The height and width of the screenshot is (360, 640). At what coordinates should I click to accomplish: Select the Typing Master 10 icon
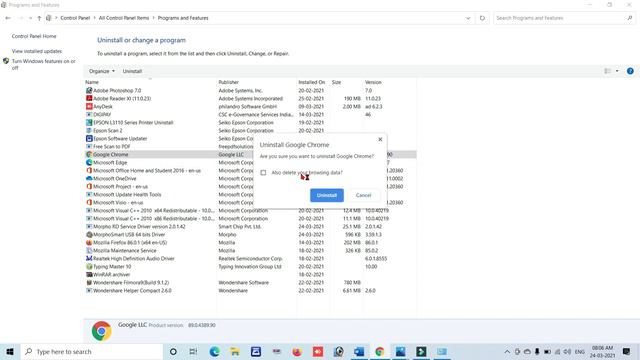89,267
